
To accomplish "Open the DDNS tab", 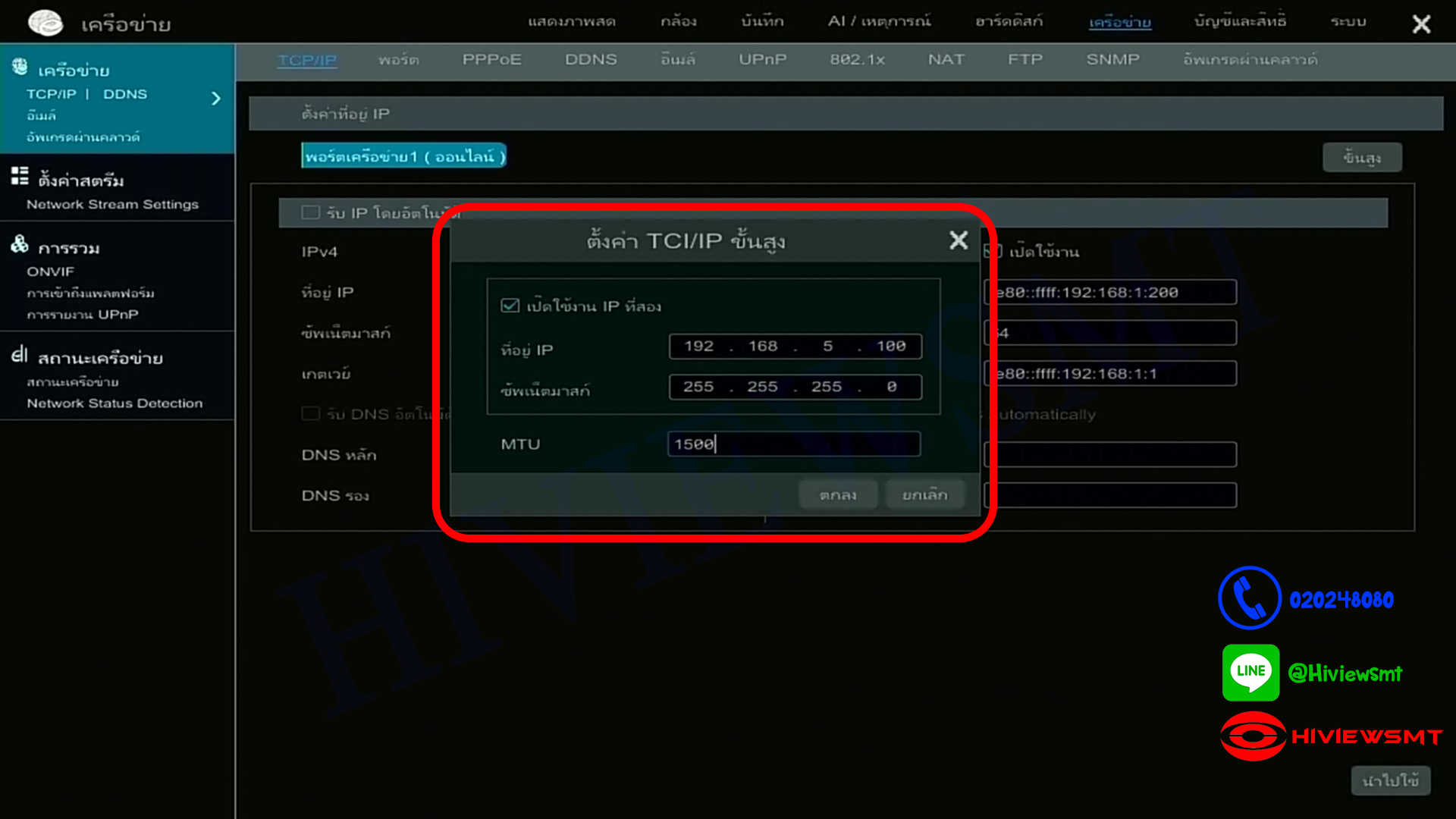I will [591, 59].
